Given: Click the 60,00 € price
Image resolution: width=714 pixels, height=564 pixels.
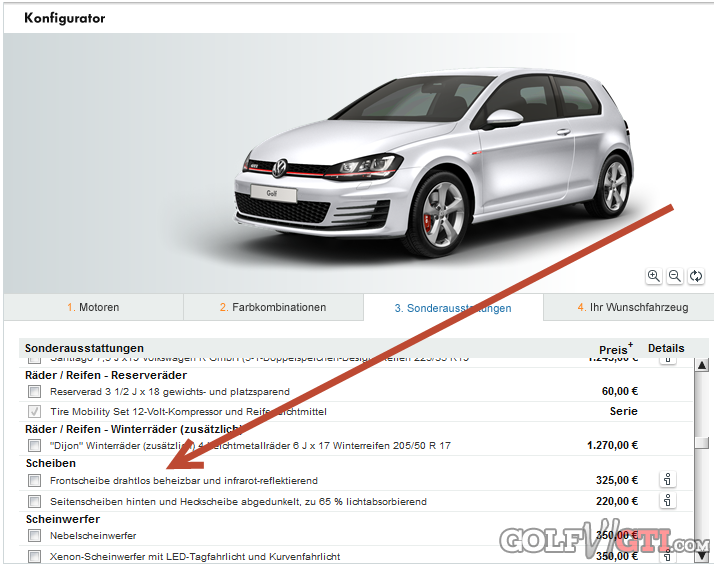Looking at the screenshot, I should pyautogui.click(x=620, y=391).
